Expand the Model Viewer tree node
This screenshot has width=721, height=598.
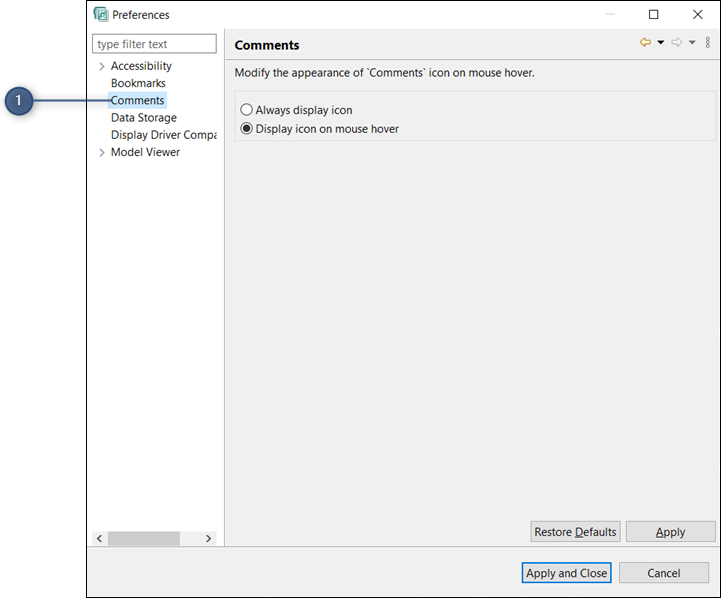click(x=102, y=153)
